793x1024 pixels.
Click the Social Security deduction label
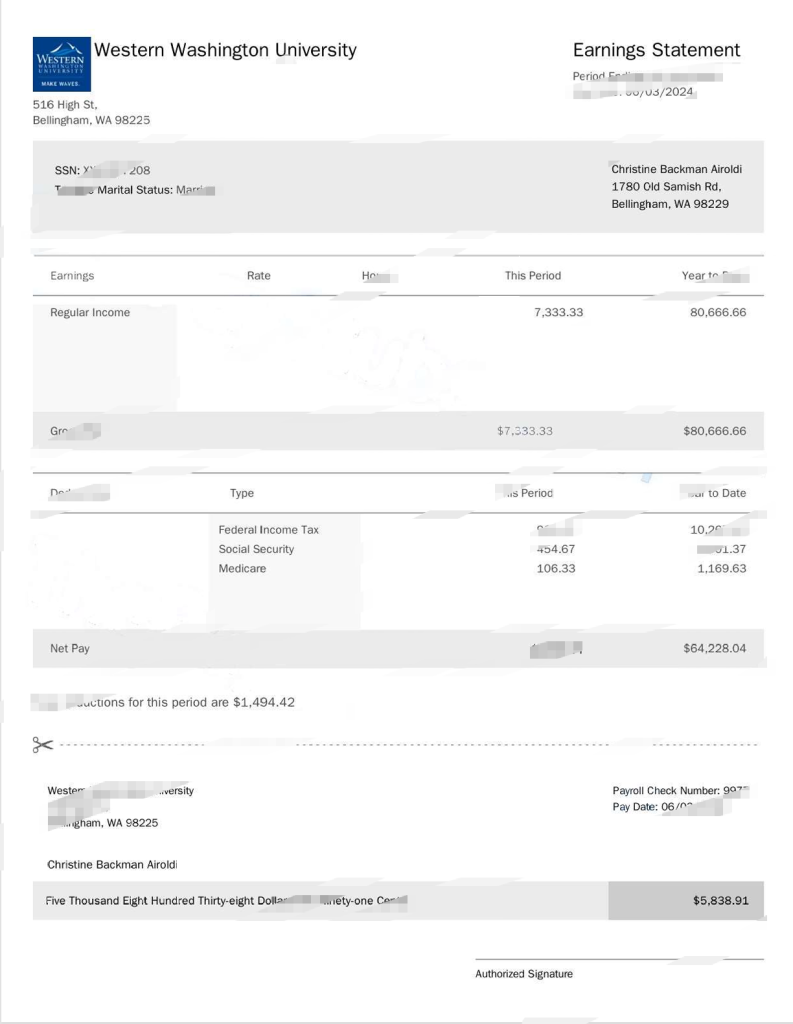[x=256, y=549]
